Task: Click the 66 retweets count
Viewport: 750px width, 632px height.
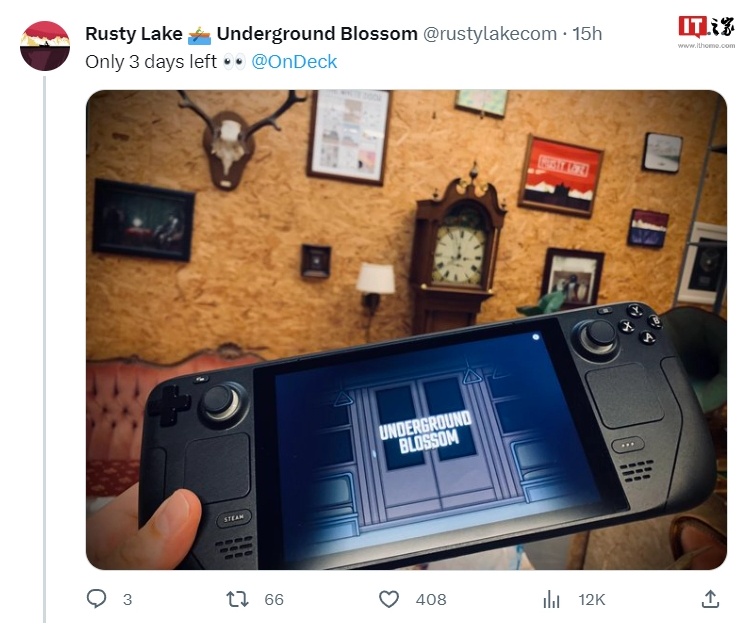Action: [x=274, y=599]
